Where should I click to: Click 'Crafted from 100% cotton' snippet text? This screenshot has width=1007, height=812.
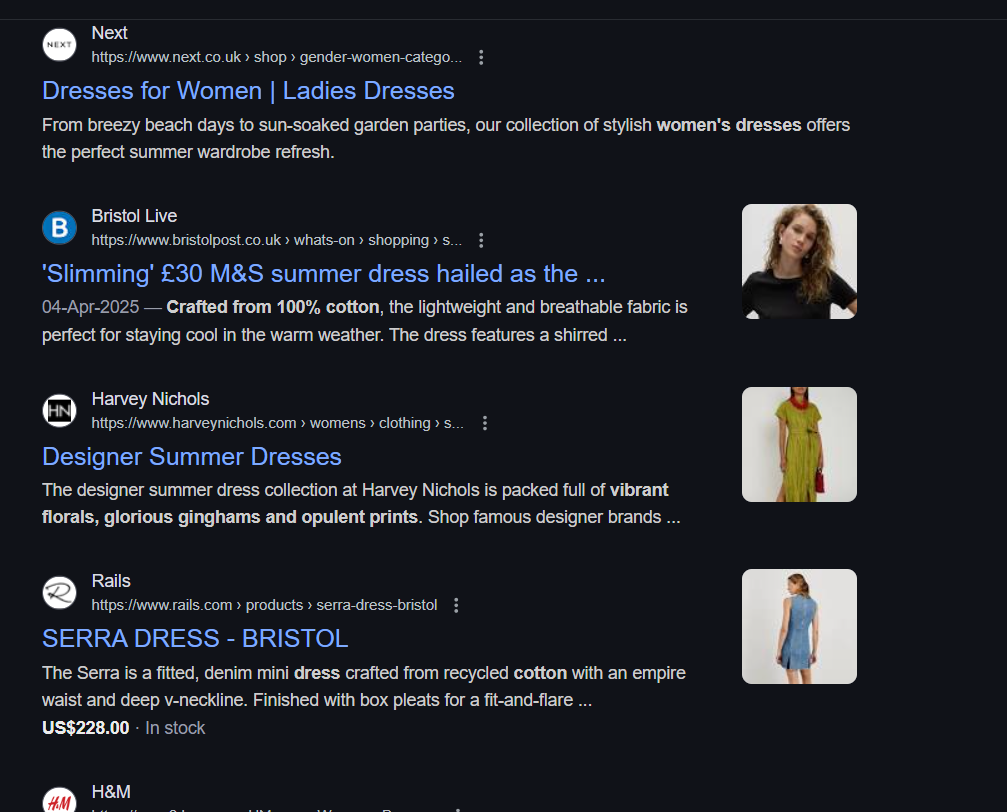tap(273, 307)
